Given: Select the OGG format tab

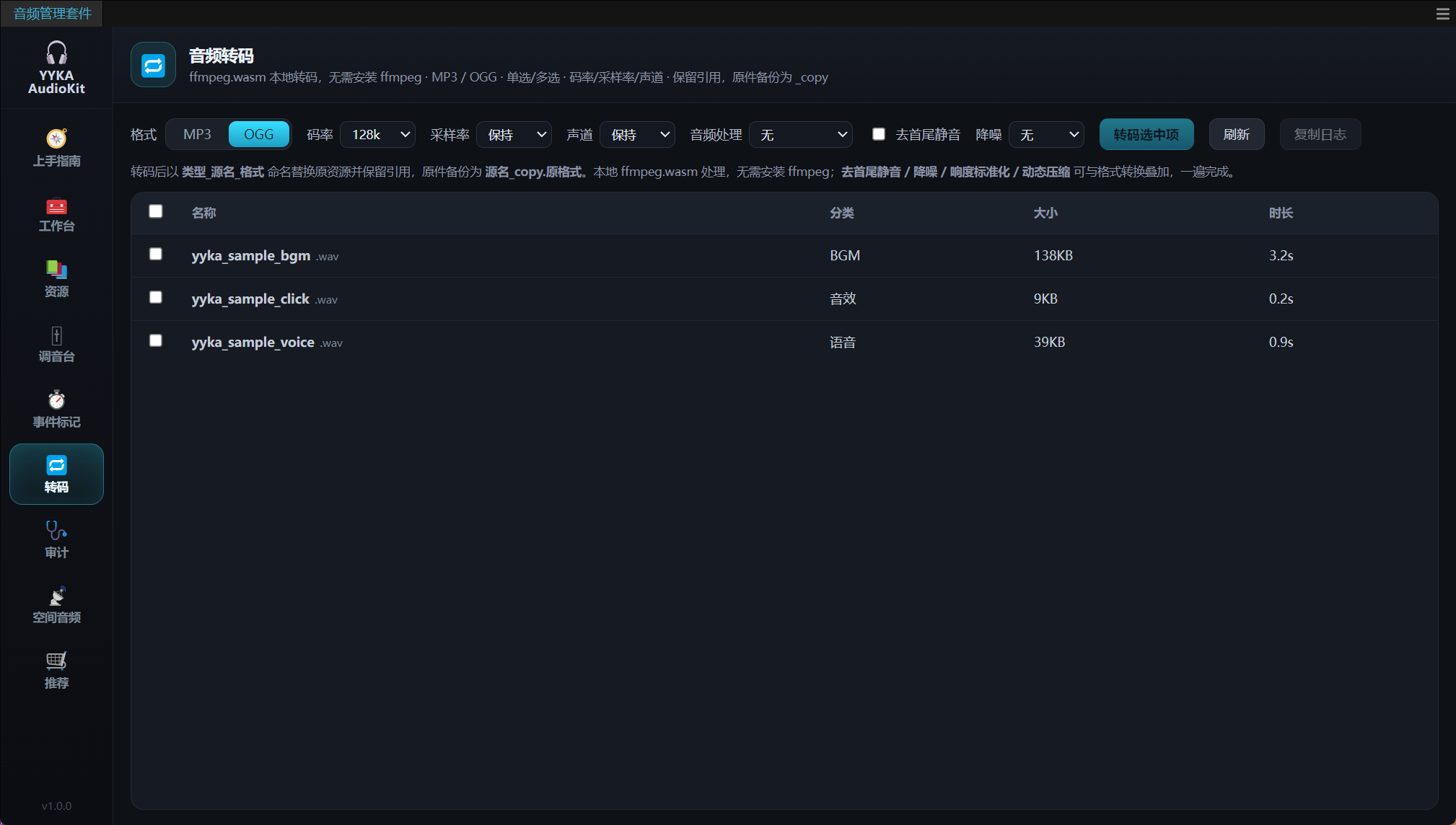Looking at the screenshot, I should [259, 135].
